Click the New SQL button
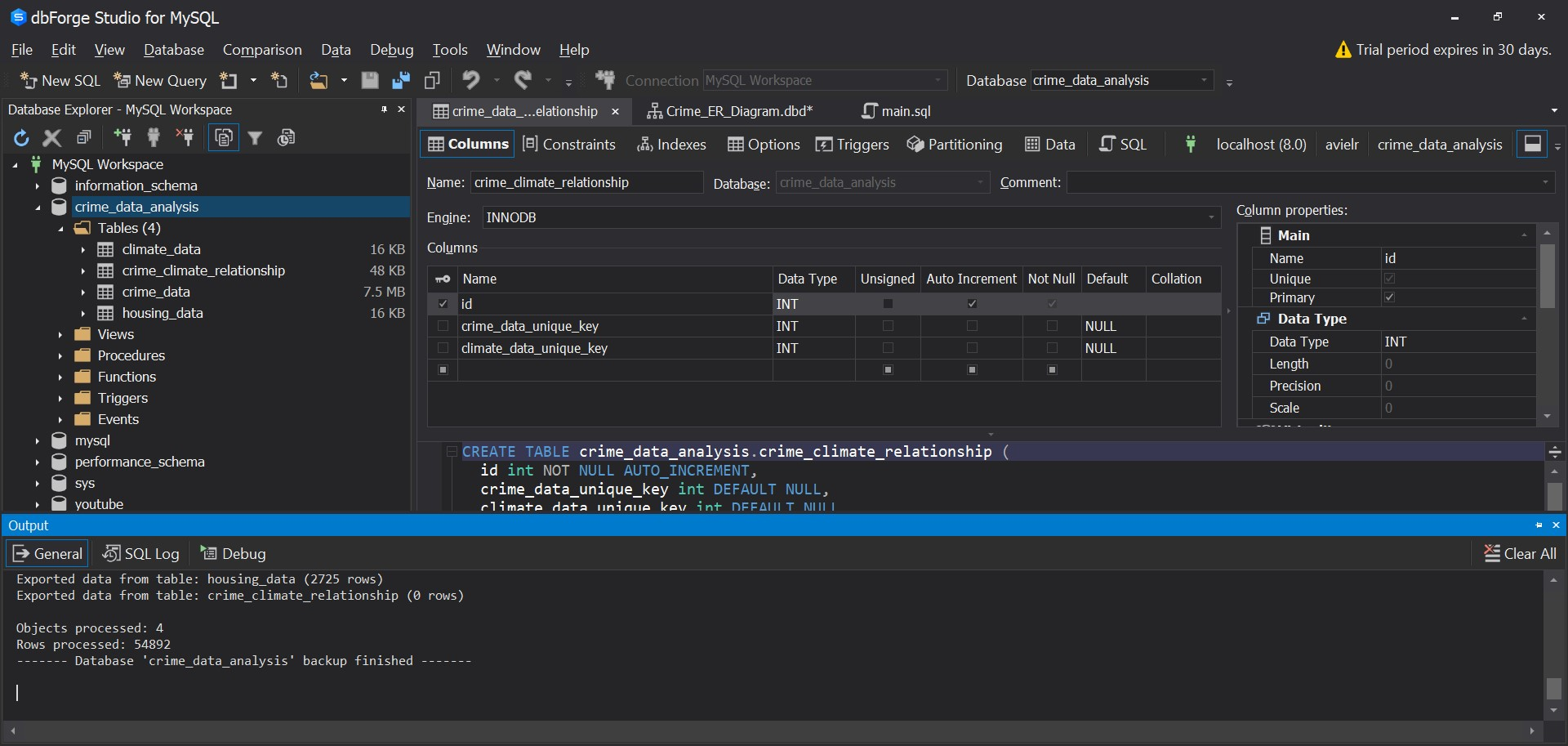This screenshot has height=746, width=1568. click(60, 80)
